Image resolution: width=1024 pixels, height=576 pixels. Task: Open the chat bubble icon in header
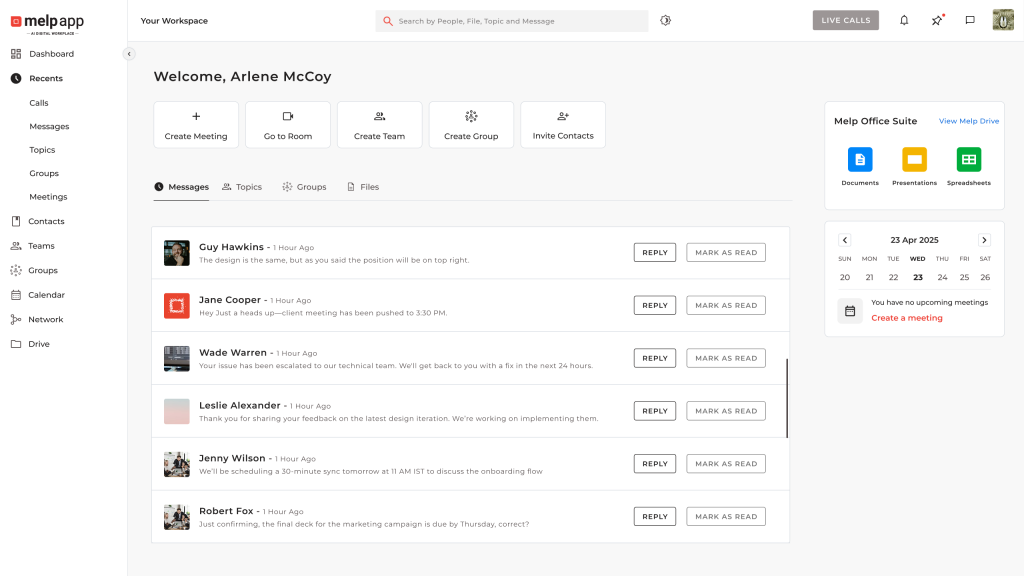[x=970, y=20]
